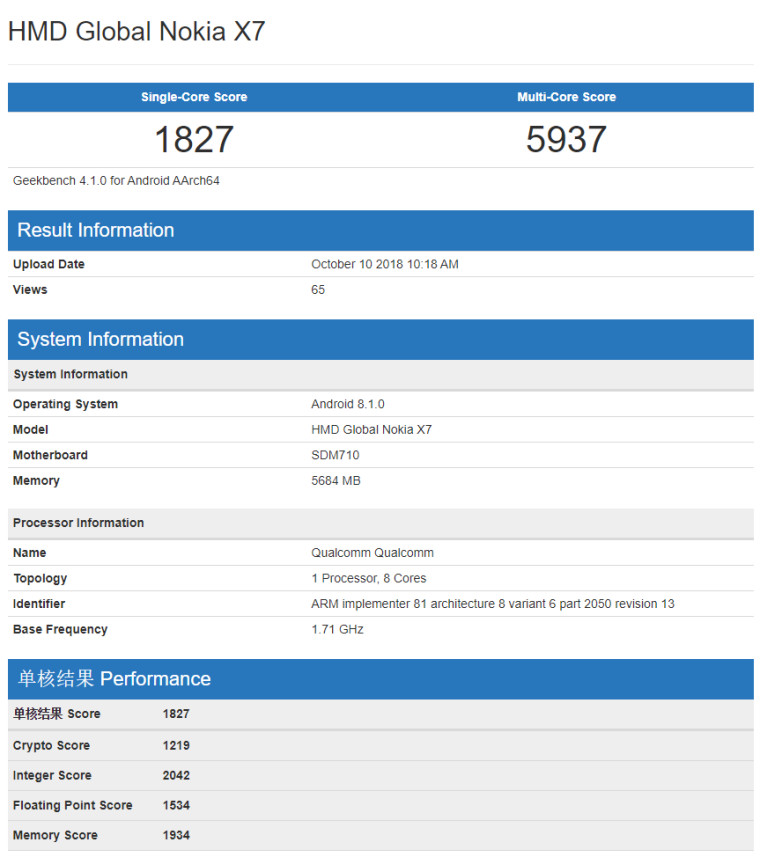Select the Views label
Viewport: 760px width, 857px height.
tap(30, 290)
